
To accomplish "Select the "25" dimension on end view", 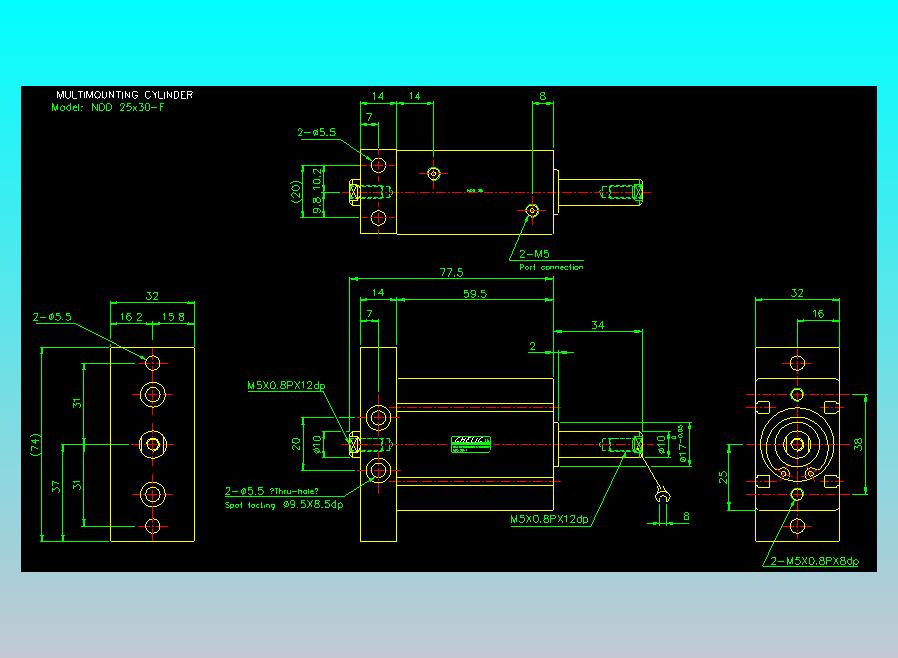I will click(x=723, y=477).
